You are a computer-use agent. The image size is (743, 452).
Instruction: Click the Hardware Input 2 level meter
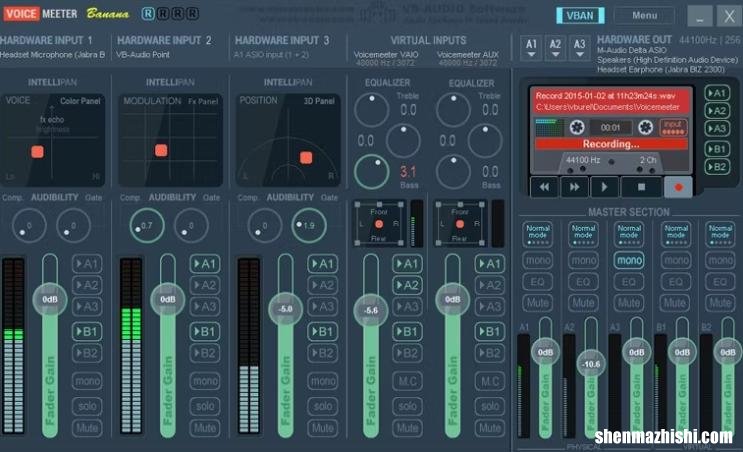[131, 346]
